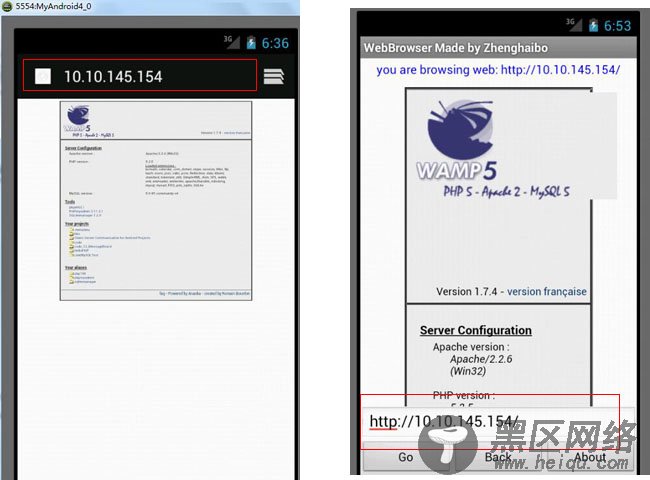Click the http://10.10.145.154/ URL input field
The image size is (650, 480).
coord(497,422)
